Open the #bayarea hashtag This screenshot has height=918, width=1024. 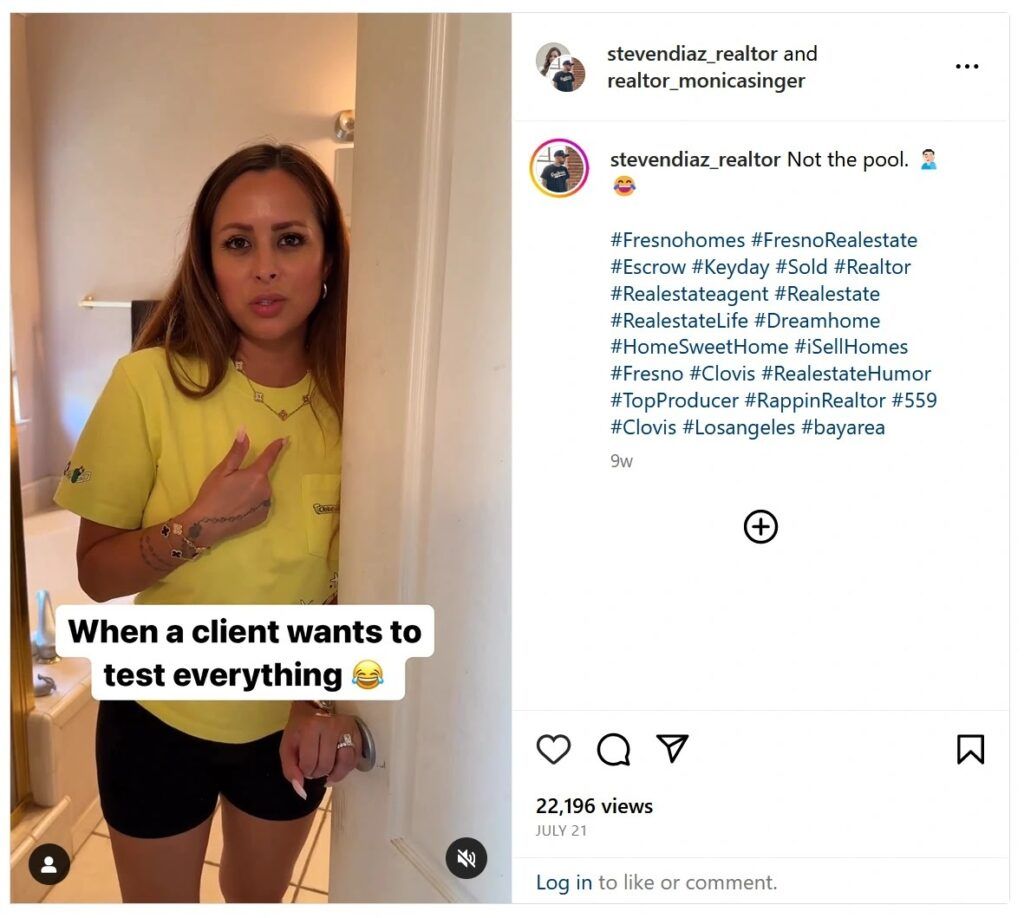(x=843, y=428)
